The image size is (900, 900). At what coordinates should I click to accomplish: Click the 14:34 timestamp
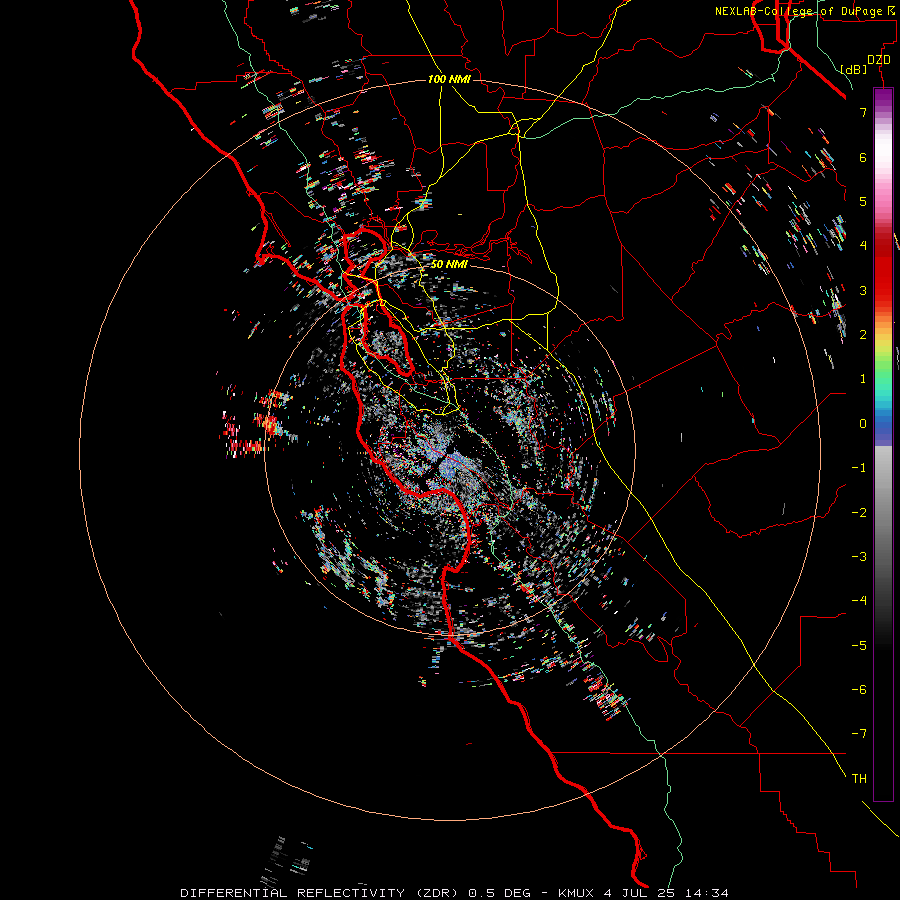[x=706, y=893]
